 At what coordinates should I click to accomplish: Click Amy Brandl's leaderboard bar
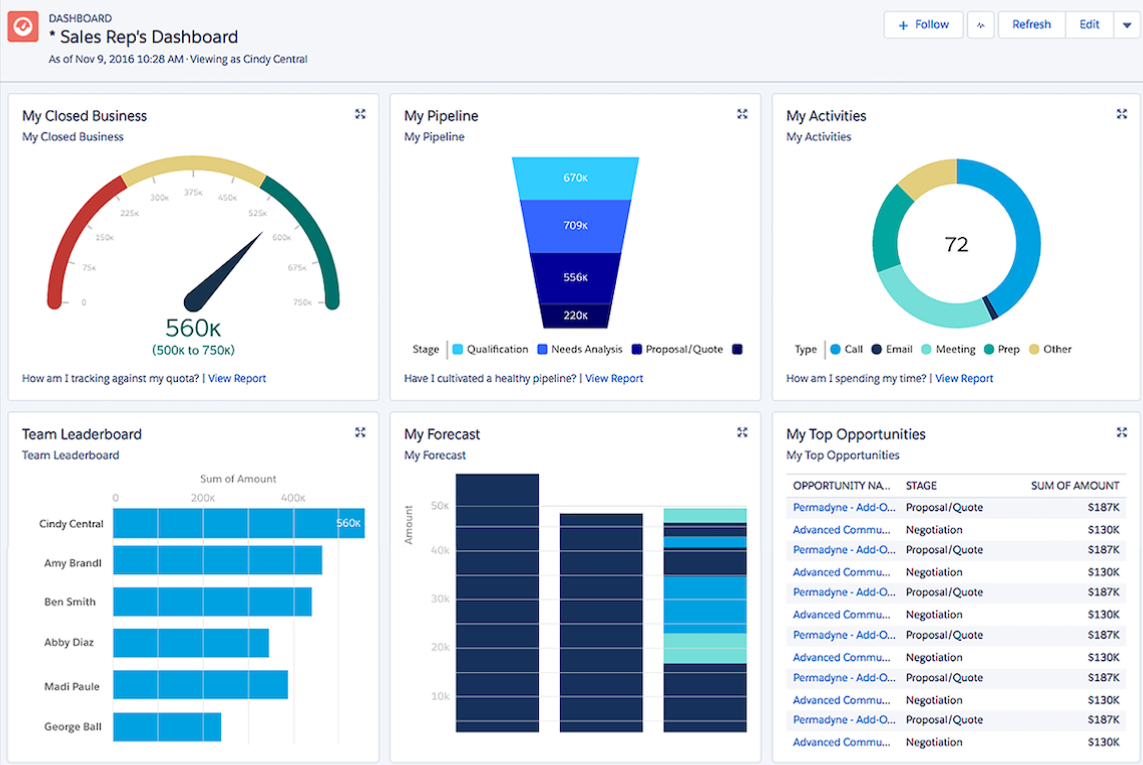pyautogui.click(x=217, y=560)
